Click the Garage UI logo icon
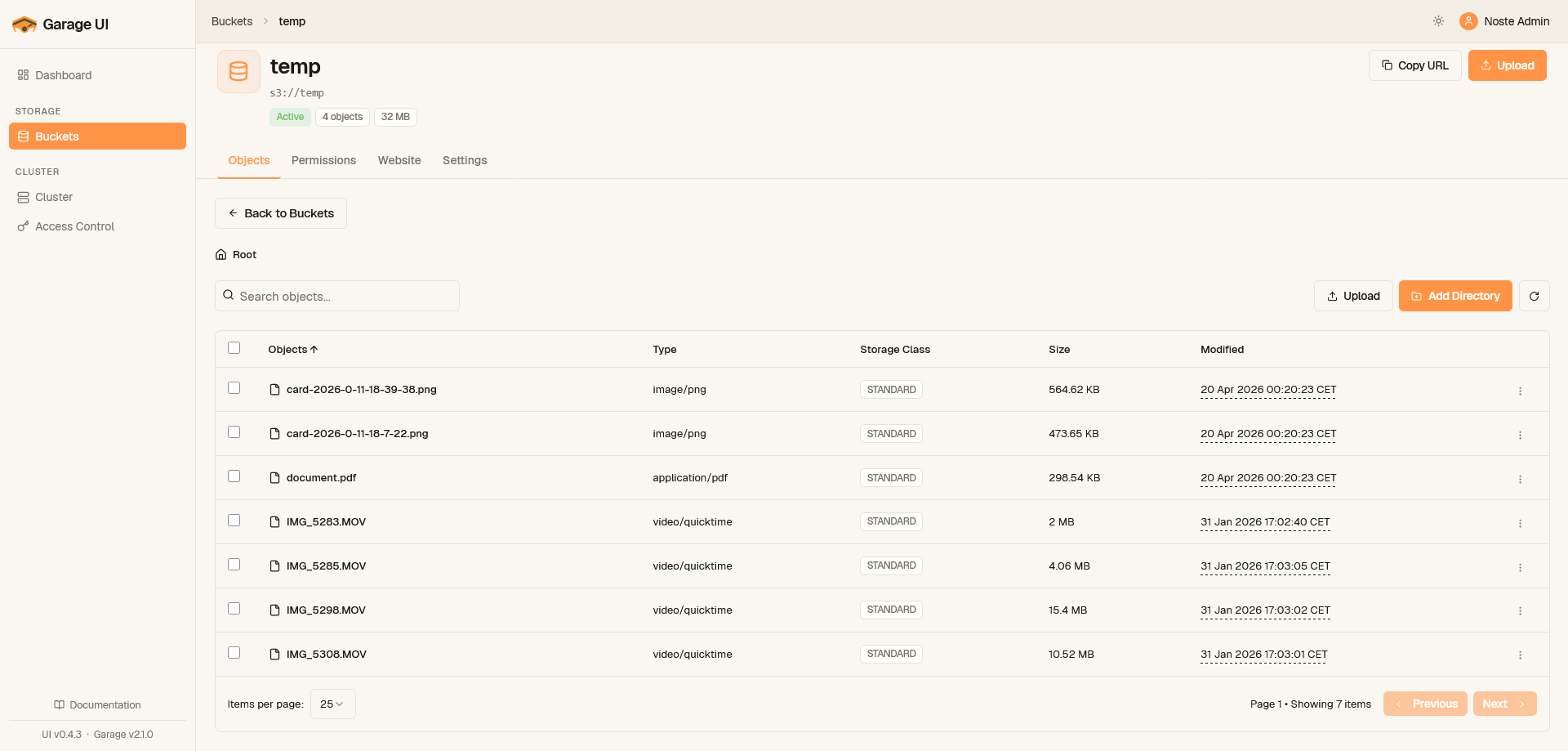The height and width of the screenshot is (751, 1568). (x=24, y=25)
